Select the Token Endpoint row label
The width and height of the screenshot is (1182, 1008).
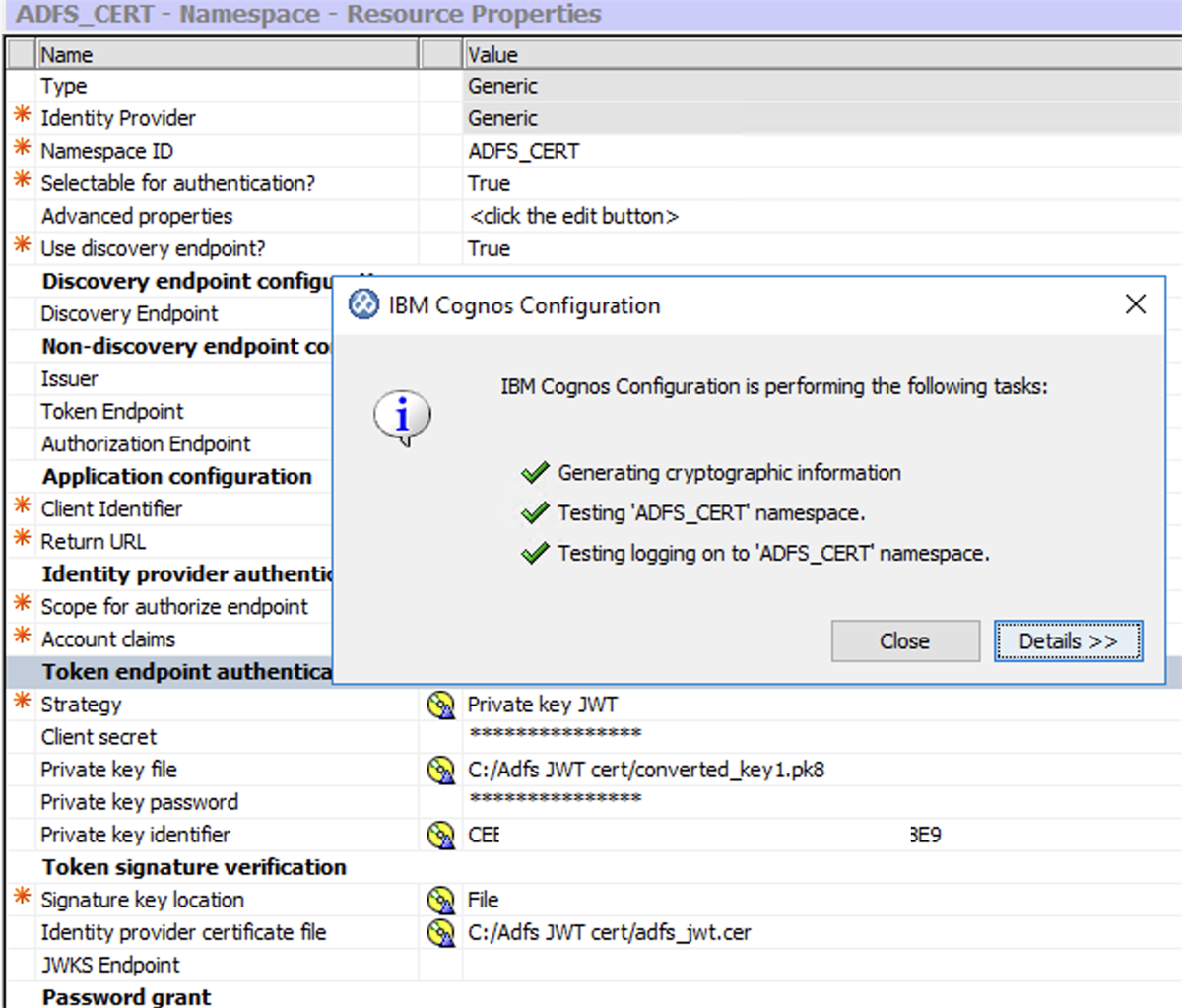point(112,411)
